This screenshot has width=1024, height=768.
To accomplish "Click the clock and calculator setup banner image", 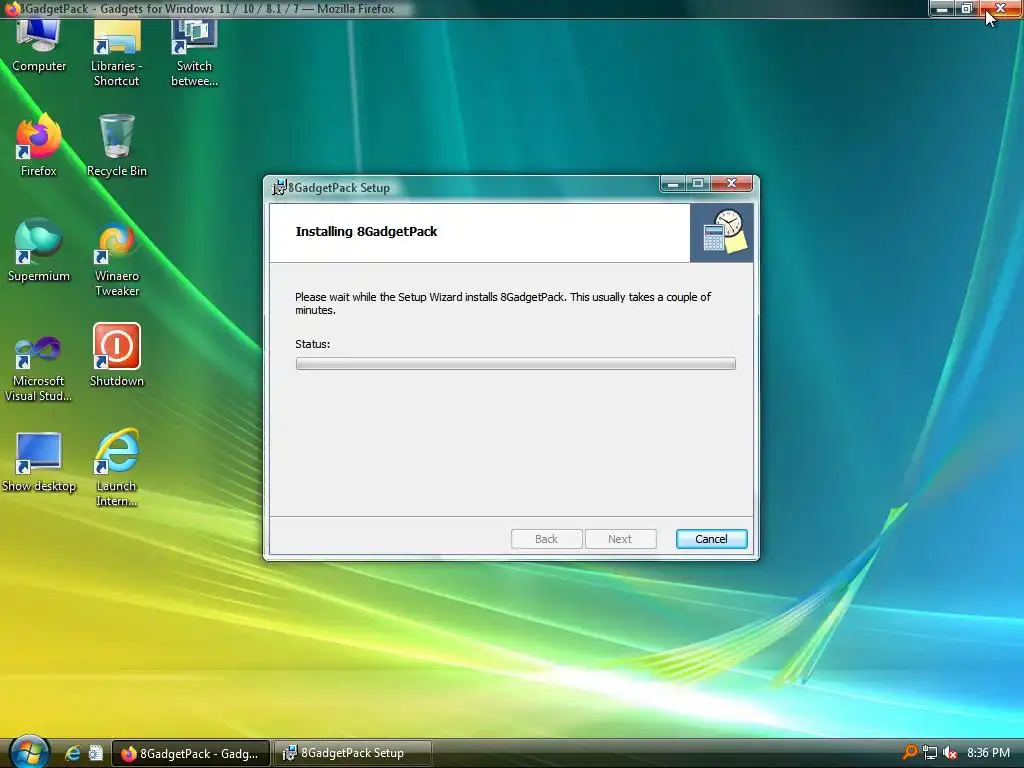I will tap(722, 232).
